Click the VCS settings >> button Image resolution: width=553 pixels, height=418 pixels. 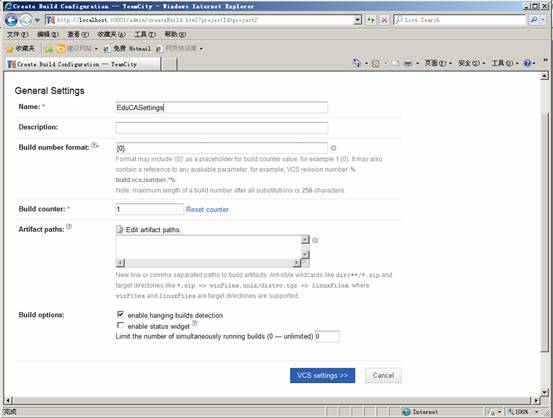(322, 376)
